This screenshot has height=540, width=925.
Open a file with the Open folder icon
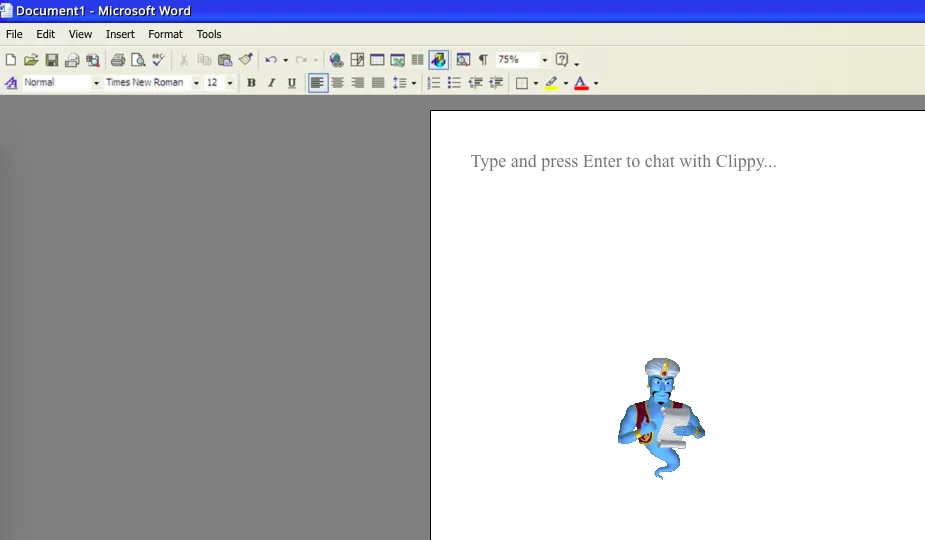(x=31, y=60)
